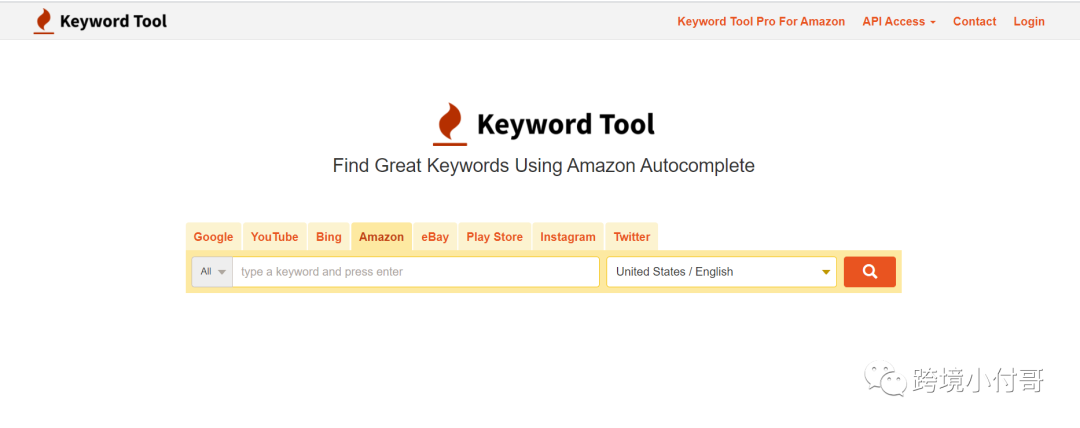Click the language dropdown caret arrow
Screen dimensions: 1080x428
(826, 272)
